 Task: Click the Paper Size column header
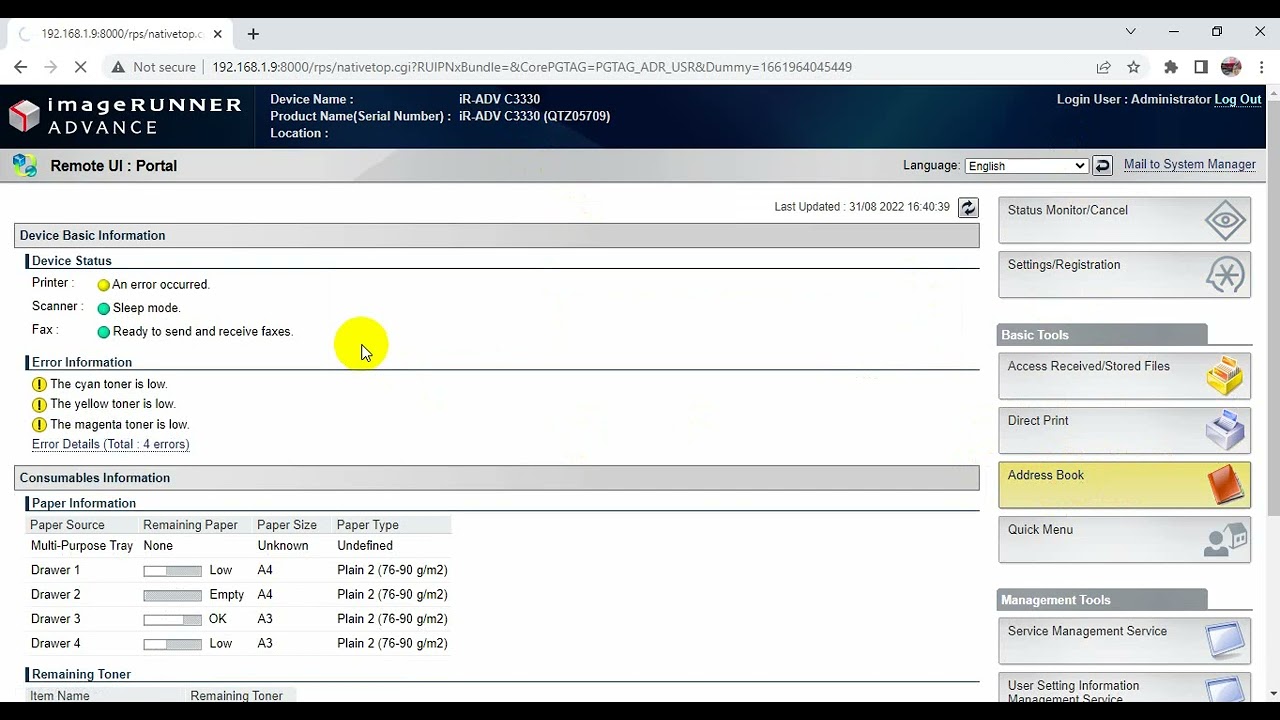click(x=287, y=525)
